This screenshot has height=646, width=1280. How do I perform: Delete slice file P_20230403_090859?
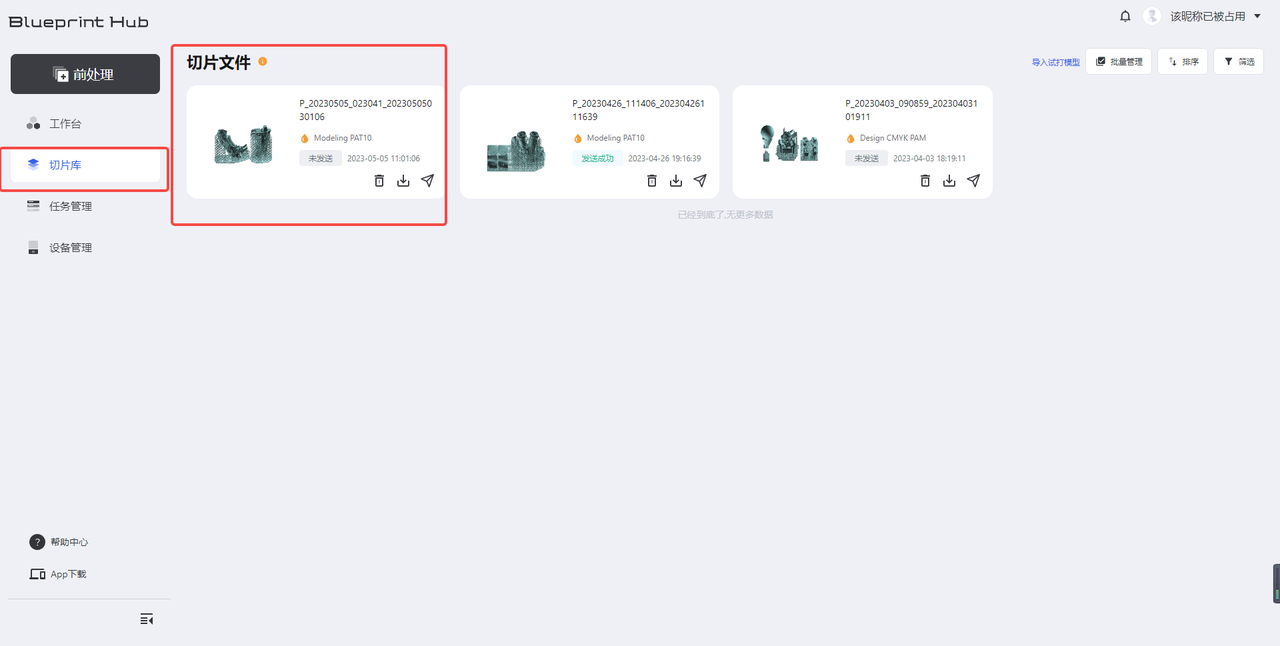point(925,181)
